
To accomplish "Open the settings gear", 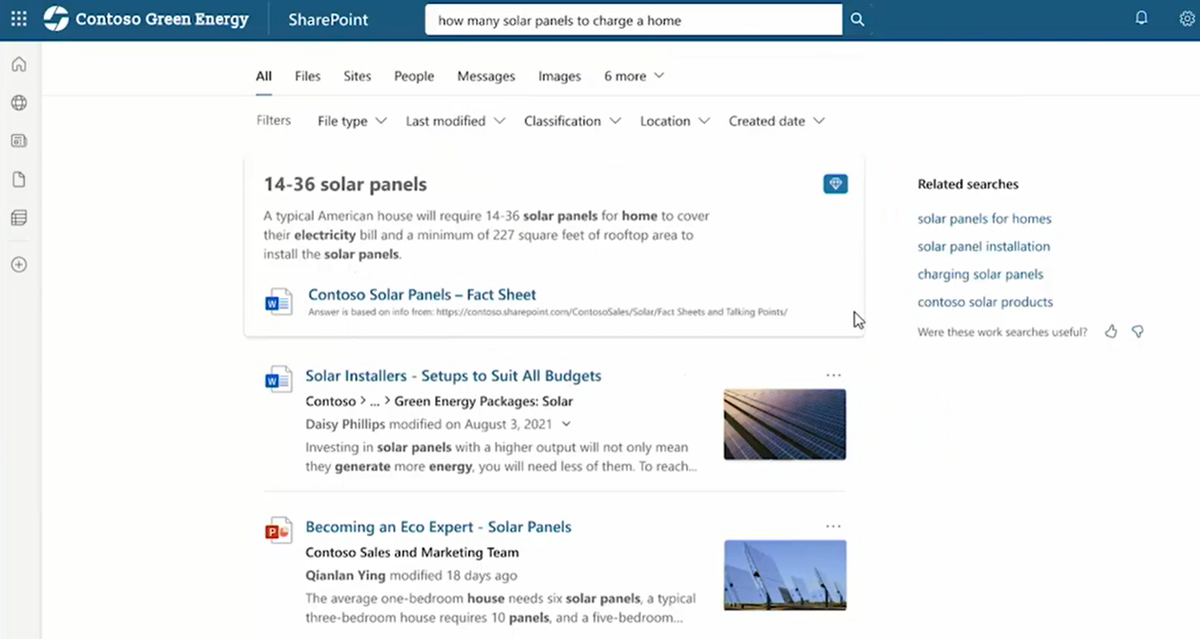I will 1186,19.
